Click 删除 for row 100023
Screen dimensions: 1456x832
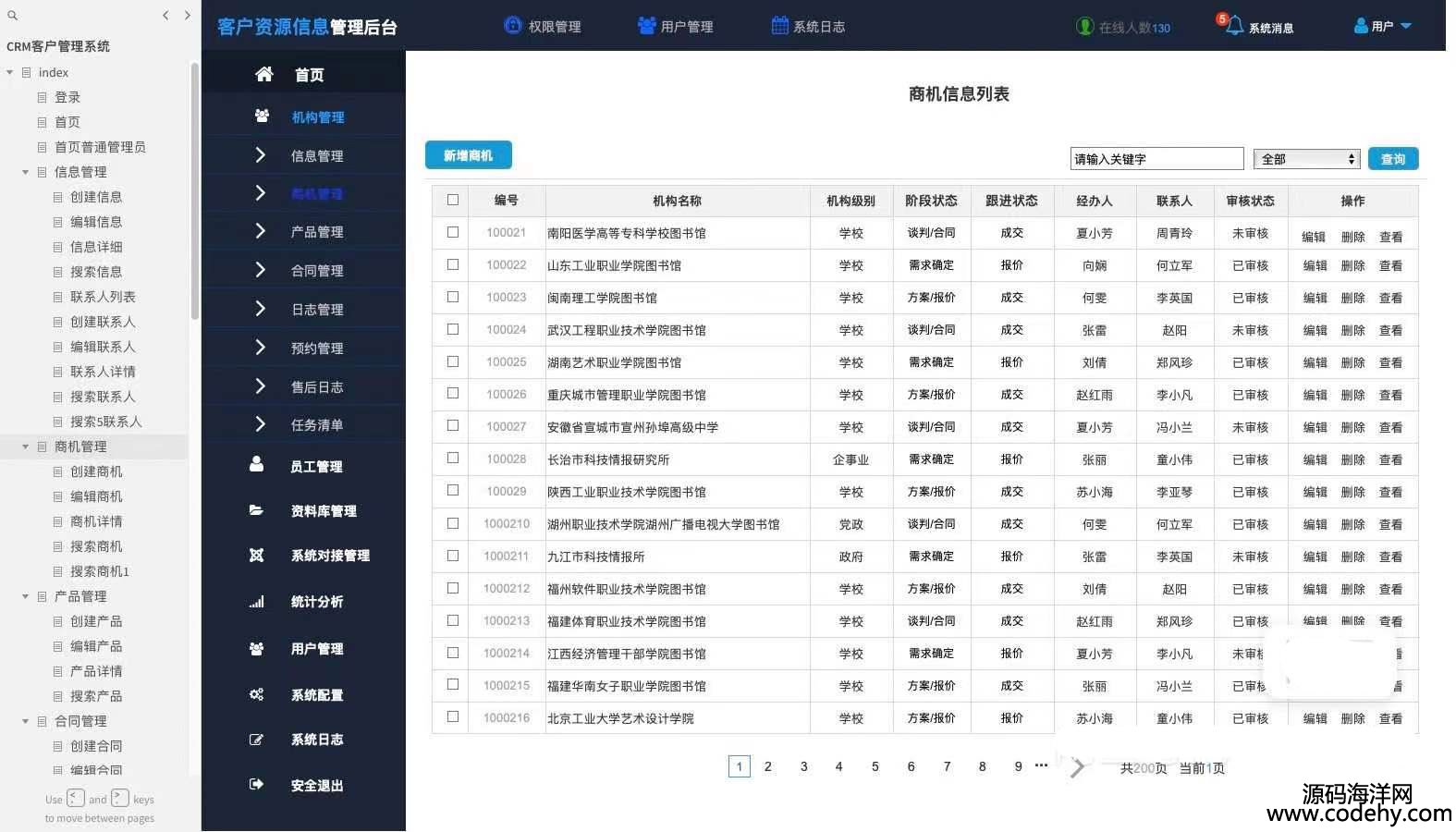[x=1352, y=298]
